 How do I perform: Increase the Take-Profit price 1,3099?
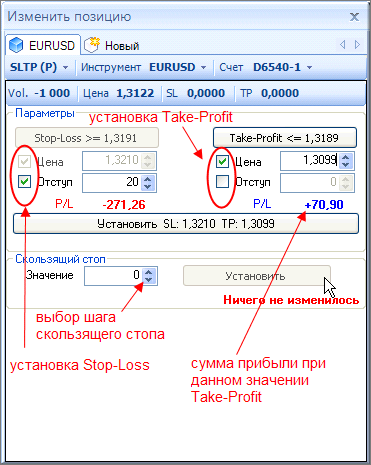pyautogui.click(x=346, y=157)
